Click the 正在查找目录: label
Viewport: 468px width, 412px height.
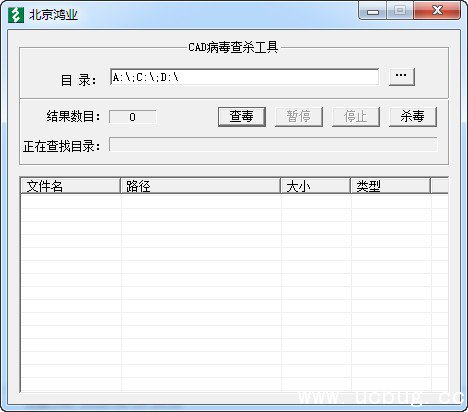point(62,146)
